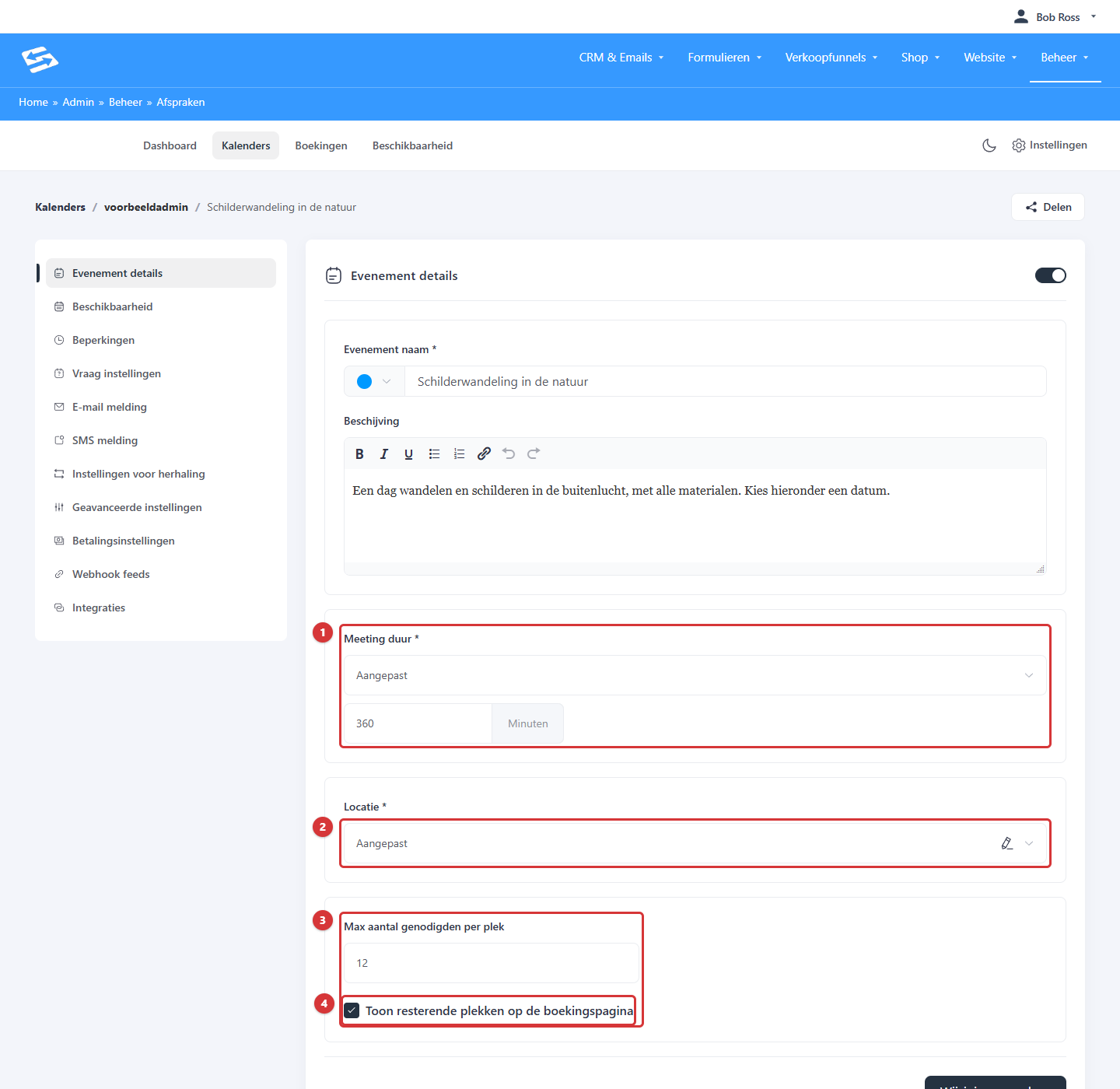Click the Max aantal genodigden field

click(x=492, y=963)
